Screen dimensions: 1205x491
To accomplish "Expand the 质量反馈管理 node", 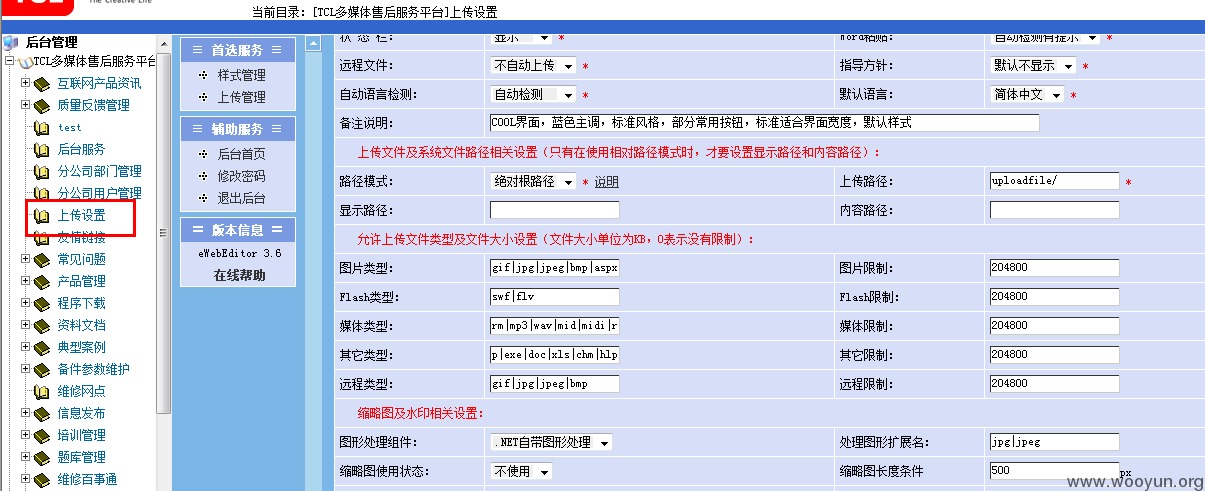I will point(25,105).
